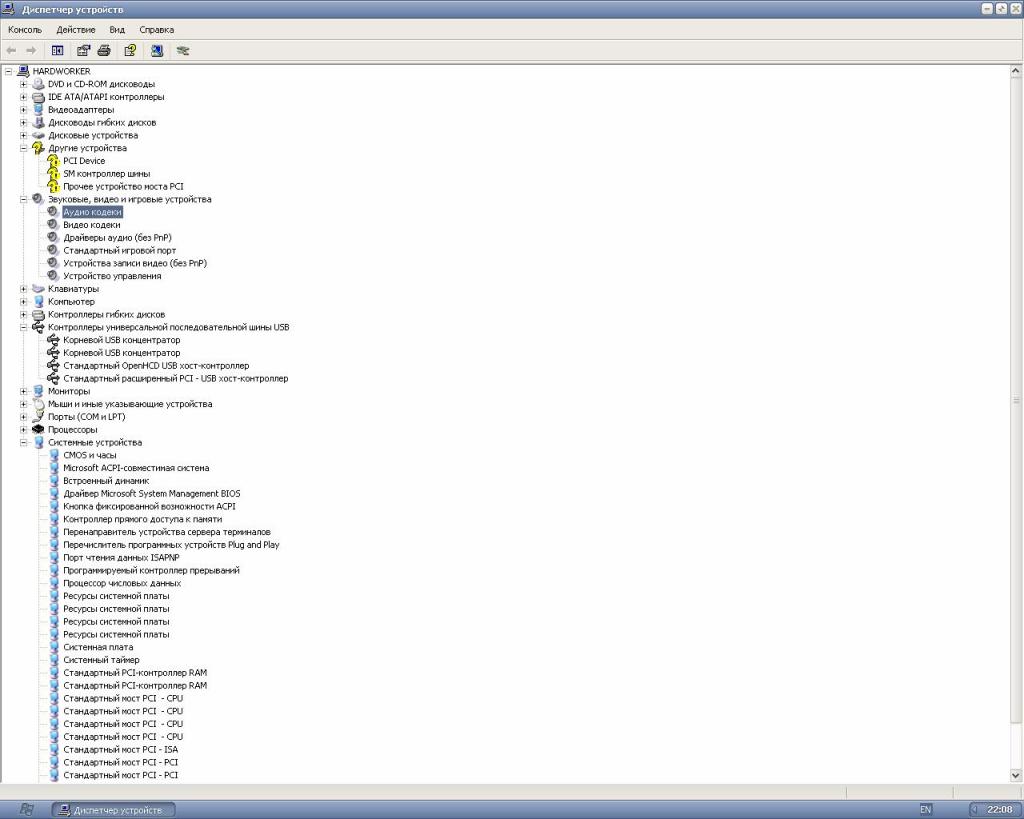Click the HARDWORKER computer icon
The width and height of the screenshot is (1024, 819).
point(24,71)
